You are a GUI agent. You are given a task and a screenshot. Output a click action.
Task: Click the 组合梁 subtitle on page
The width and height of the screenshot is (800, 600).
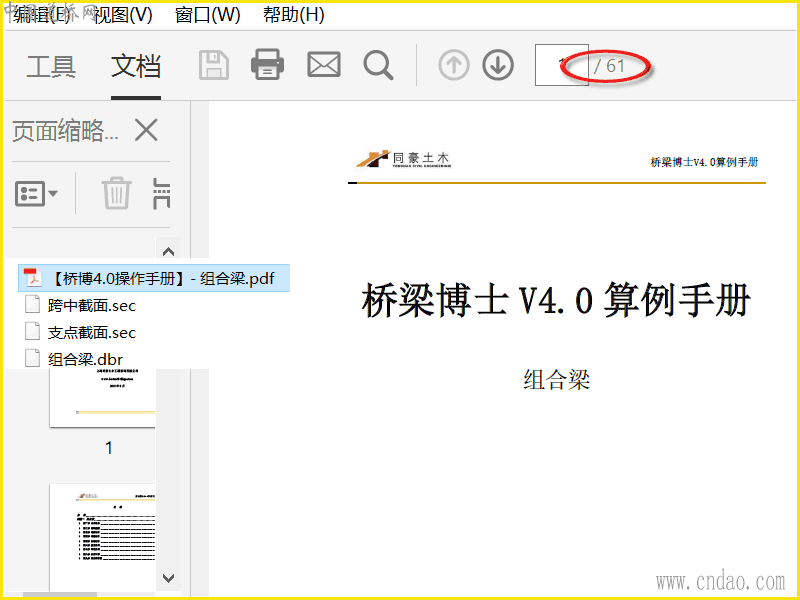click(x=557, y=380)
